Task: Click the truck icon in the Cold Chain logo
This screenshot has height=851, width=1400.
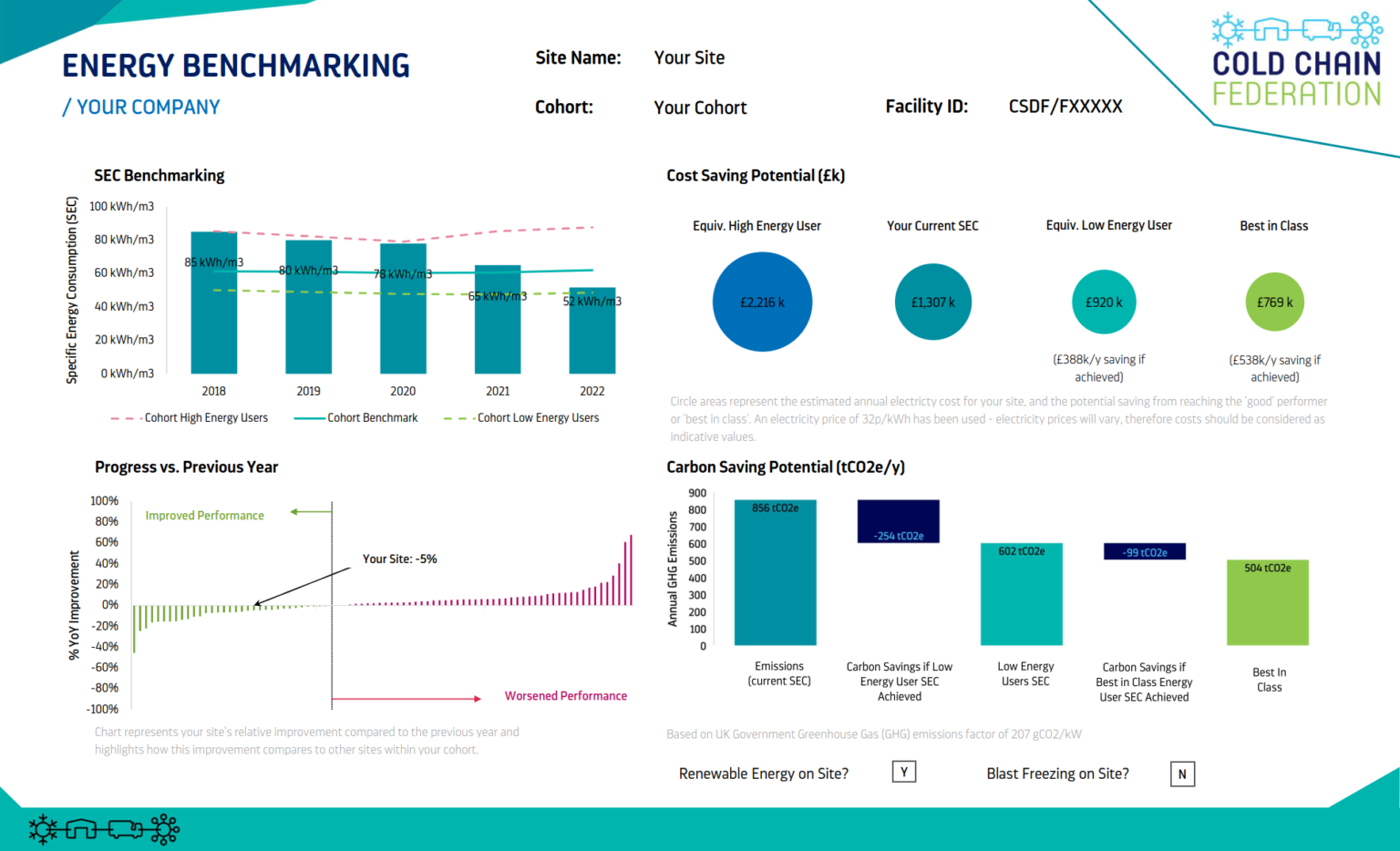Action: pyautogui.click(x=1321, y=29)
